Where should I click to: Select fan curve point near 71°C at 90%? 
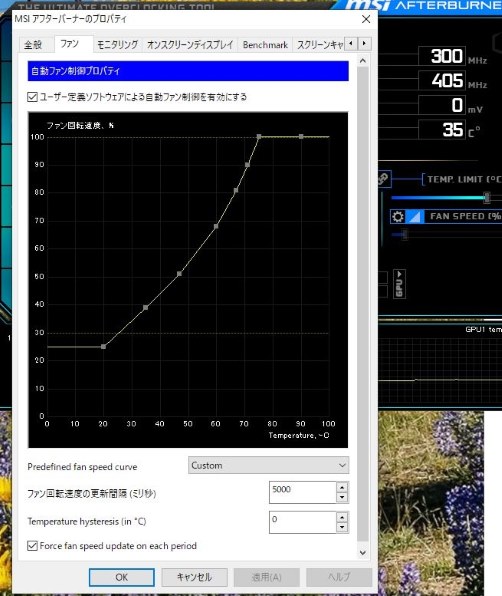pos(247,165)
